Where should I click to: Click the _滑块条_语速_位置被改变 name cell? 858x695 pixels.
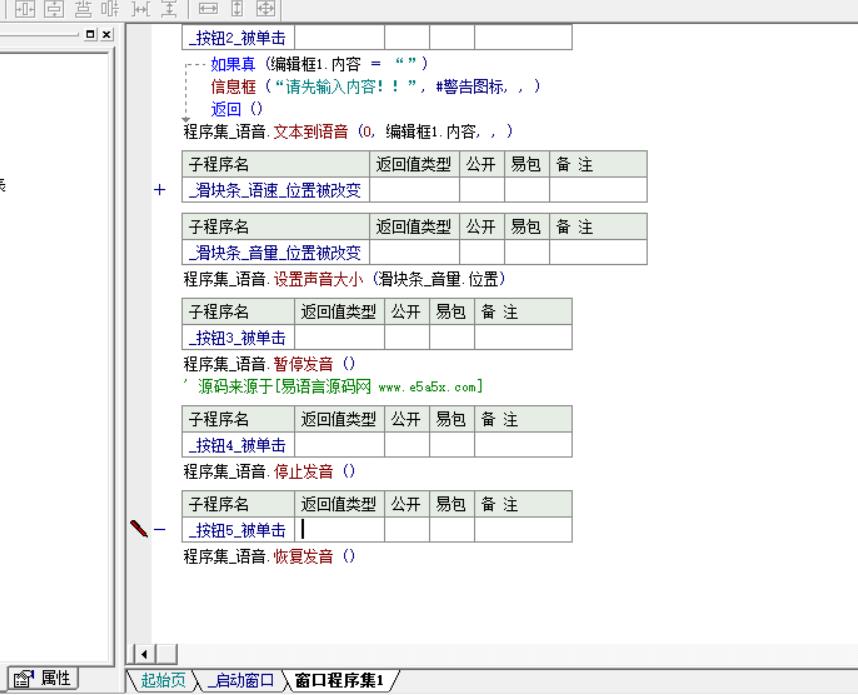coord(276,190)
